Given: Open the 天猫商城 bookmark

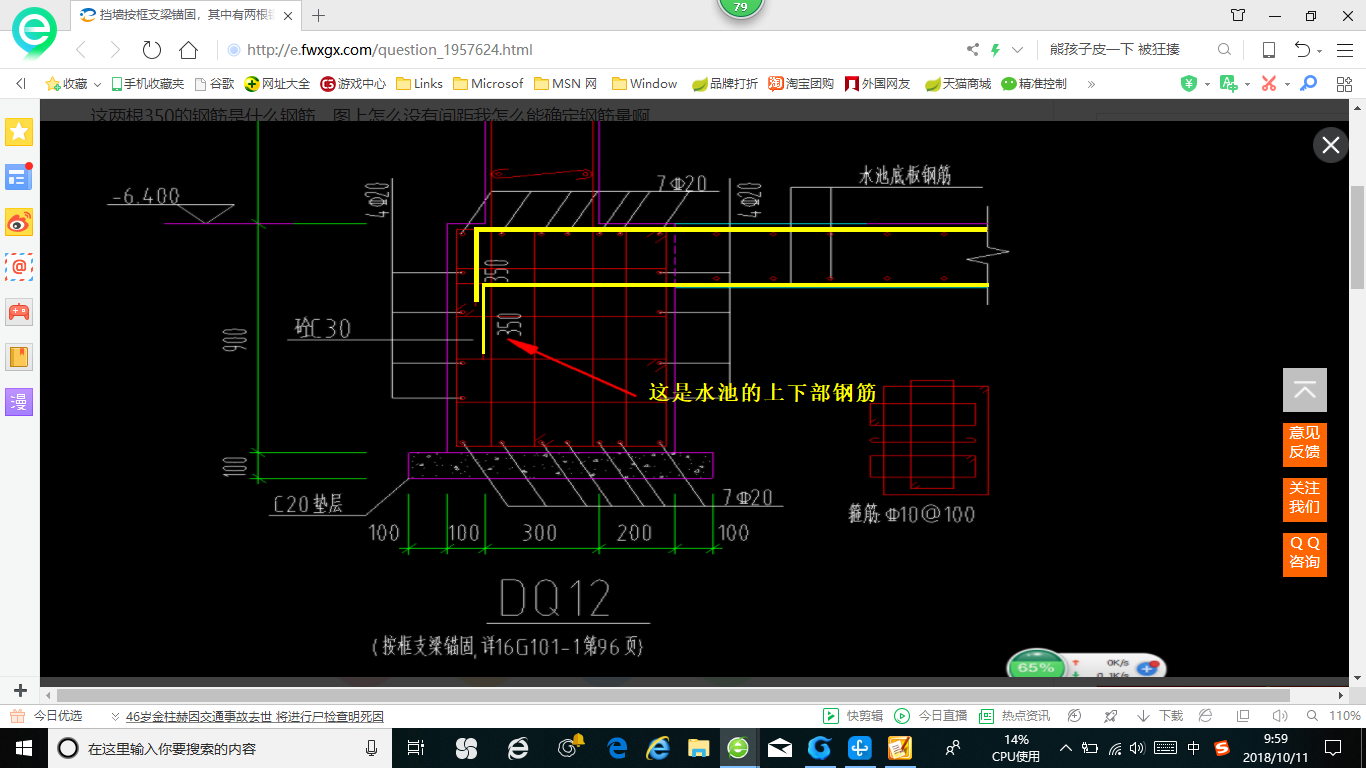Looking at the screenshot, I should (x=958, y=84).
